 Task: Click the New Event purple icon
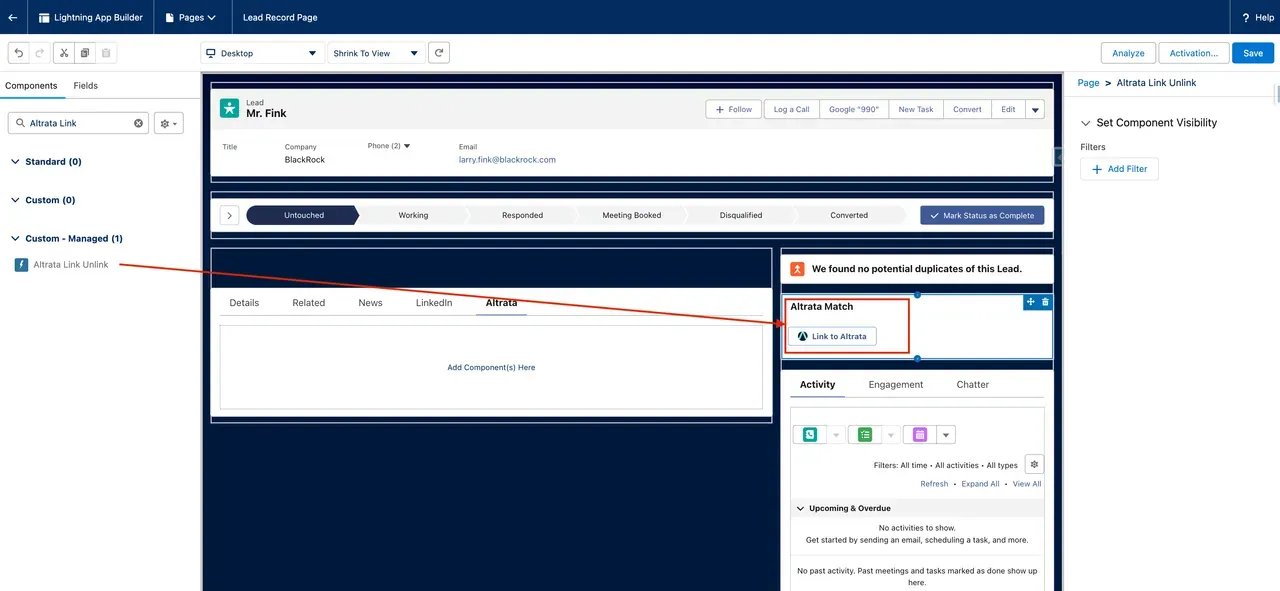920,434
